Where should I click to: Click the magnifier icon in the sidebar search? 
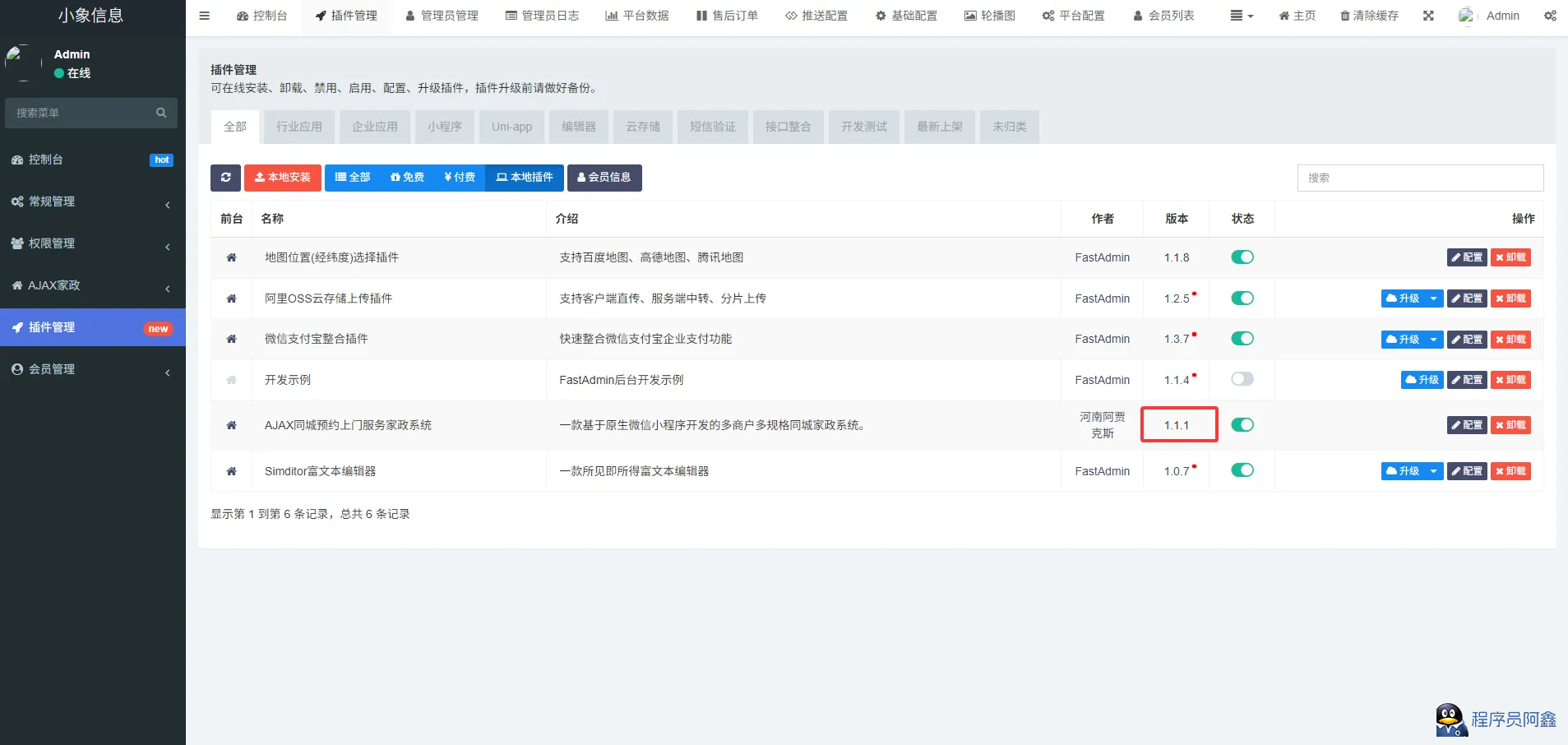click(x=161, y=113)
